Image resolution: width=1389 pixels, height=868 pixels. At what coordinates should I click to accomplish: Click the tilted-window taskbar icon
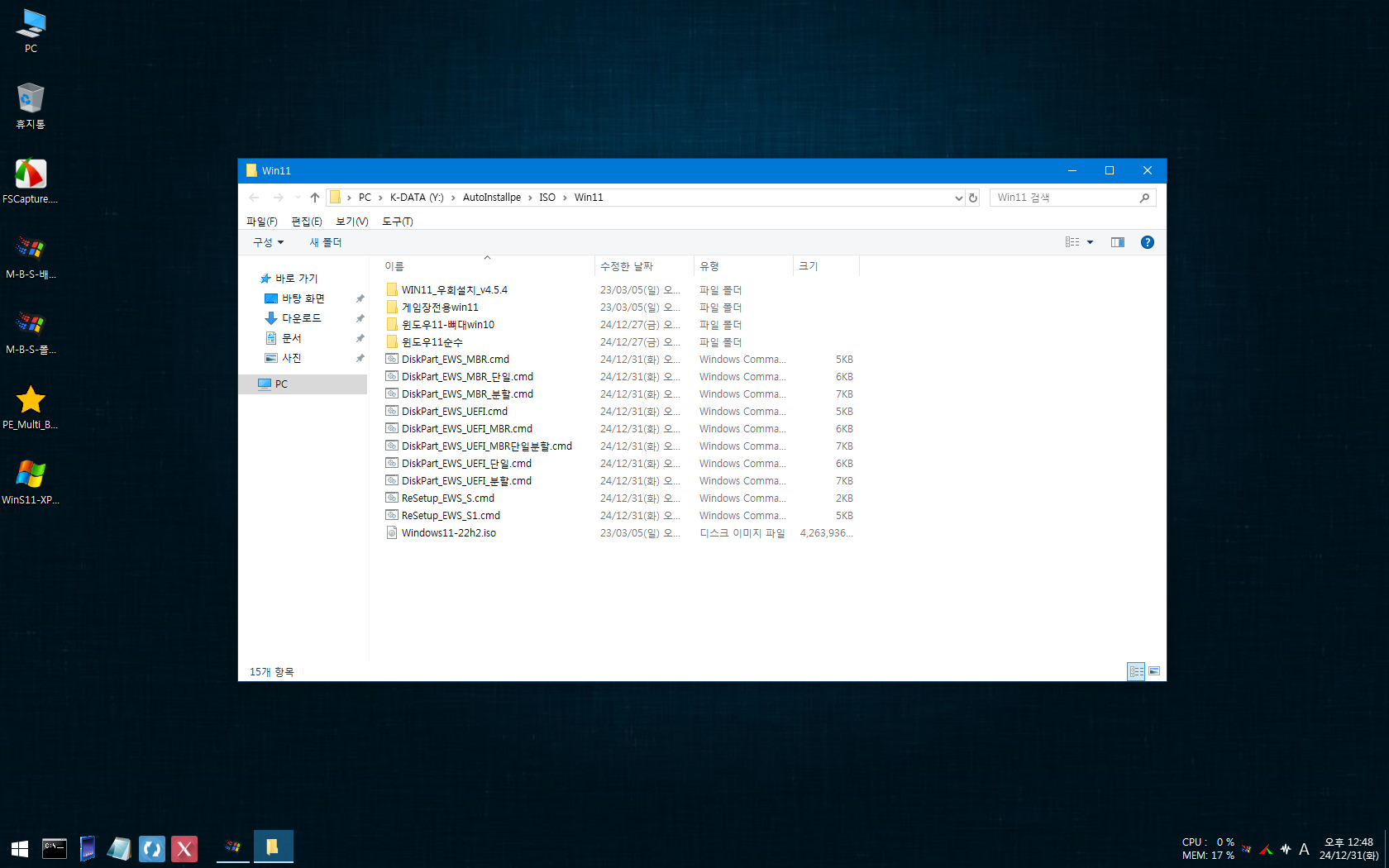(119, 849)
